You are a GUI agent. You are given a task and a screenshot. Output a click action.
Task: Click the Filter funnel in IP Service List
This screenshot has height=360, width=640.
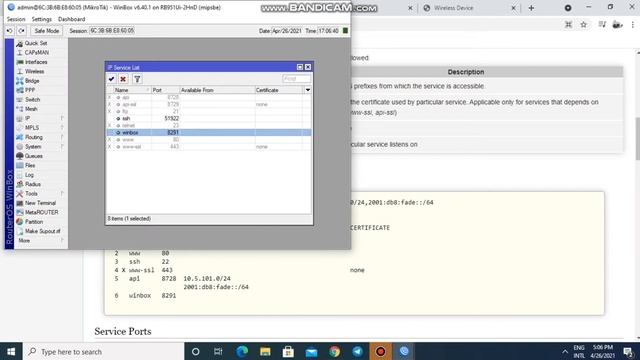click(x=137, y=79)
